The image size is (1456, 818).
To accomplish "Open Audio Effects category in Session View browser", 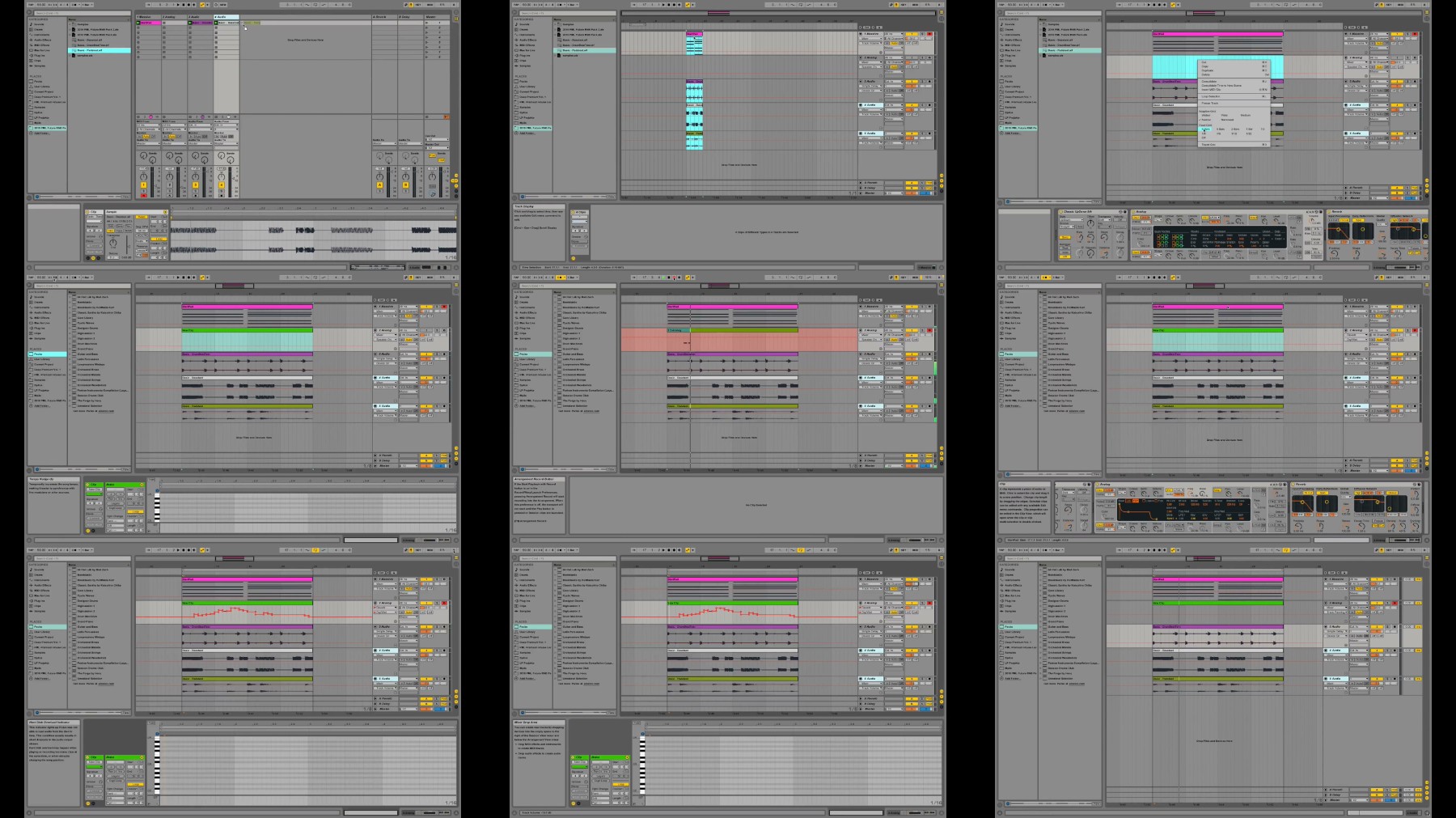I will tap(40, 40).
